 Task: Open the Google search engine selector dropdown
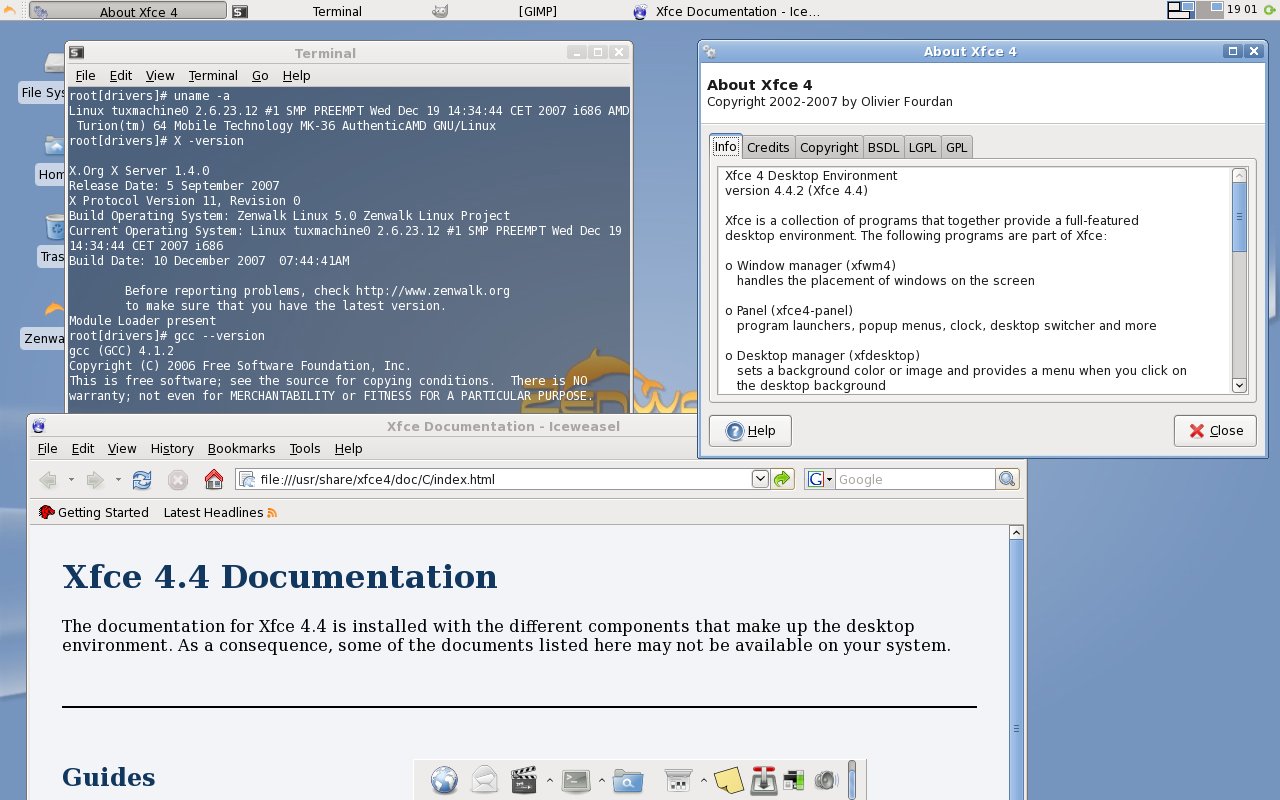click(820, 479)
